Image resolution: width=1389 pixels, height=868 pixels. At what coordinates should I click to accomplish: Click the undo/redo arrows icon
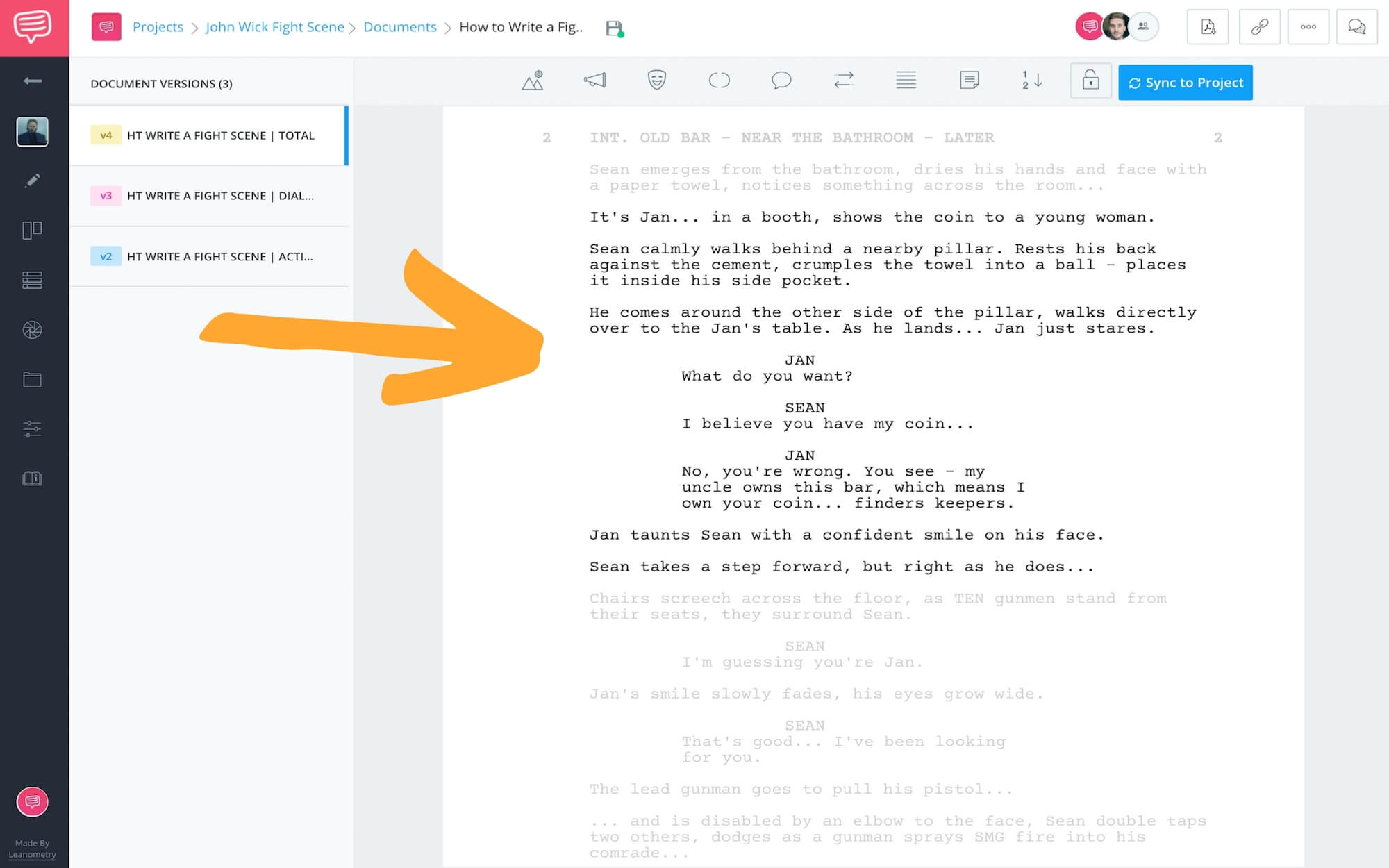point(843,82)
